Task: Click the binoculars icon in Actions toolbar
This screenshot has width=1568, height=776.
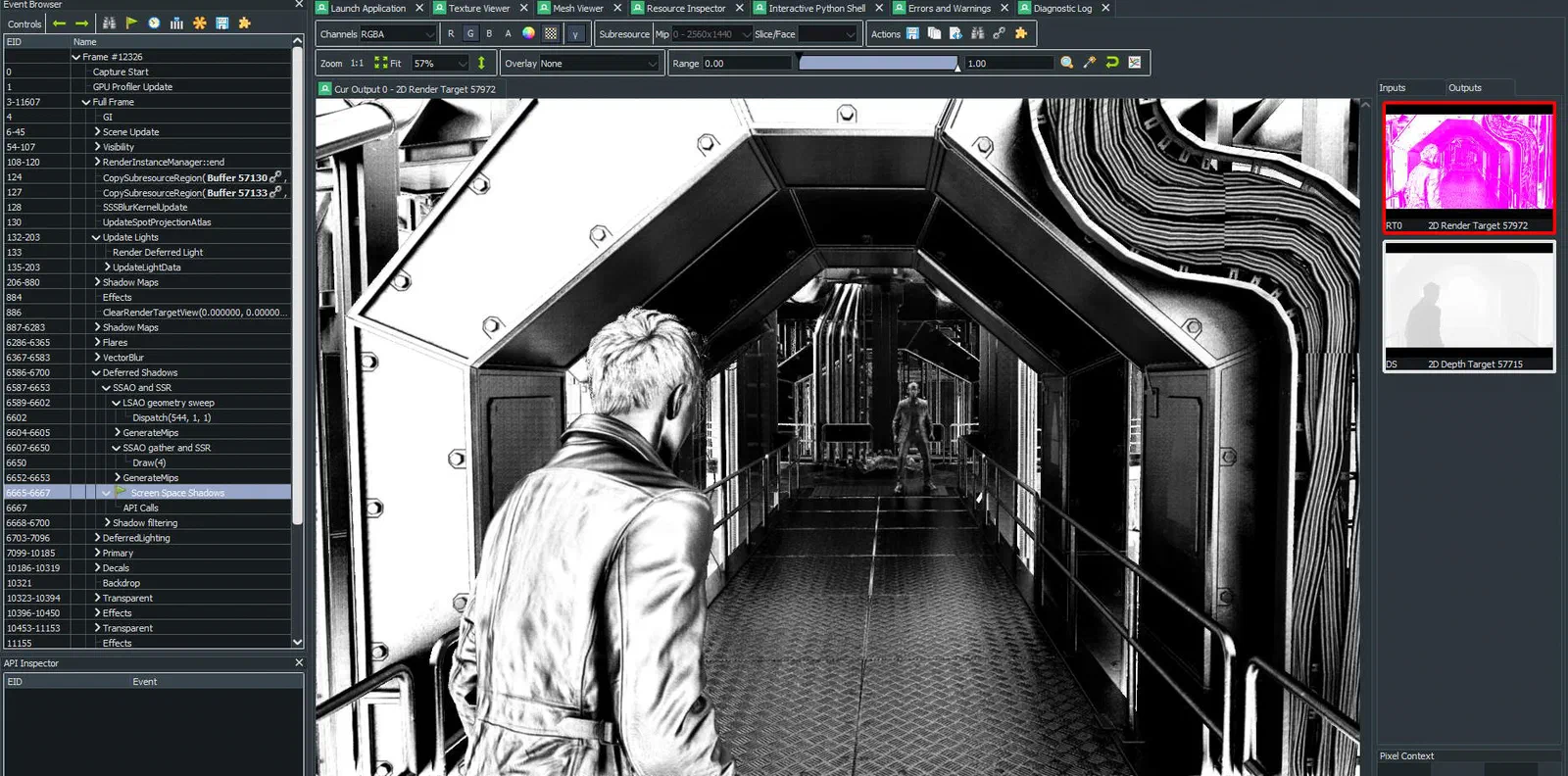Action: pyautogui.click(x=977, y=33)
